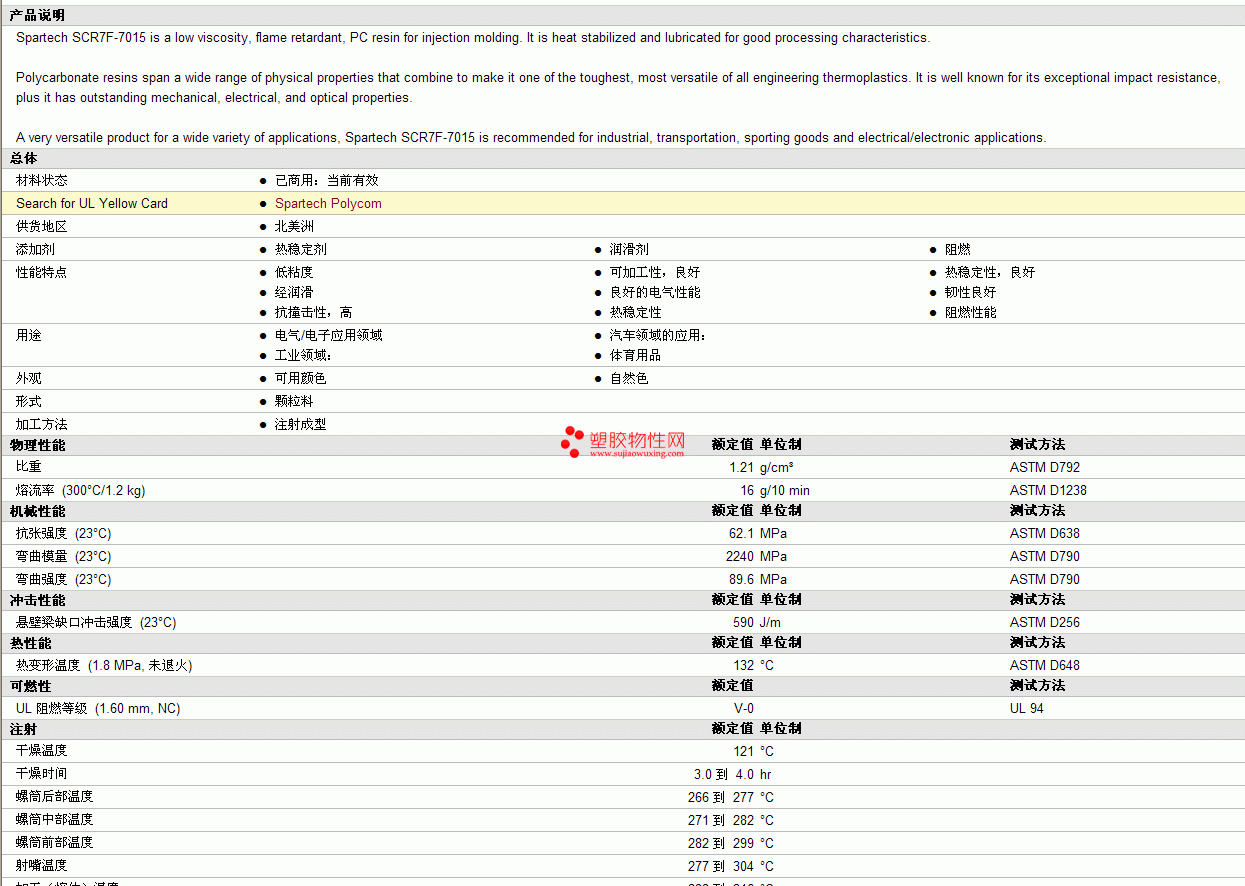This screenshot has width=1245, height=886.
Task: Select the 可用颜色 appearance value
Action: pyautogui.click(x=301, y=378)
